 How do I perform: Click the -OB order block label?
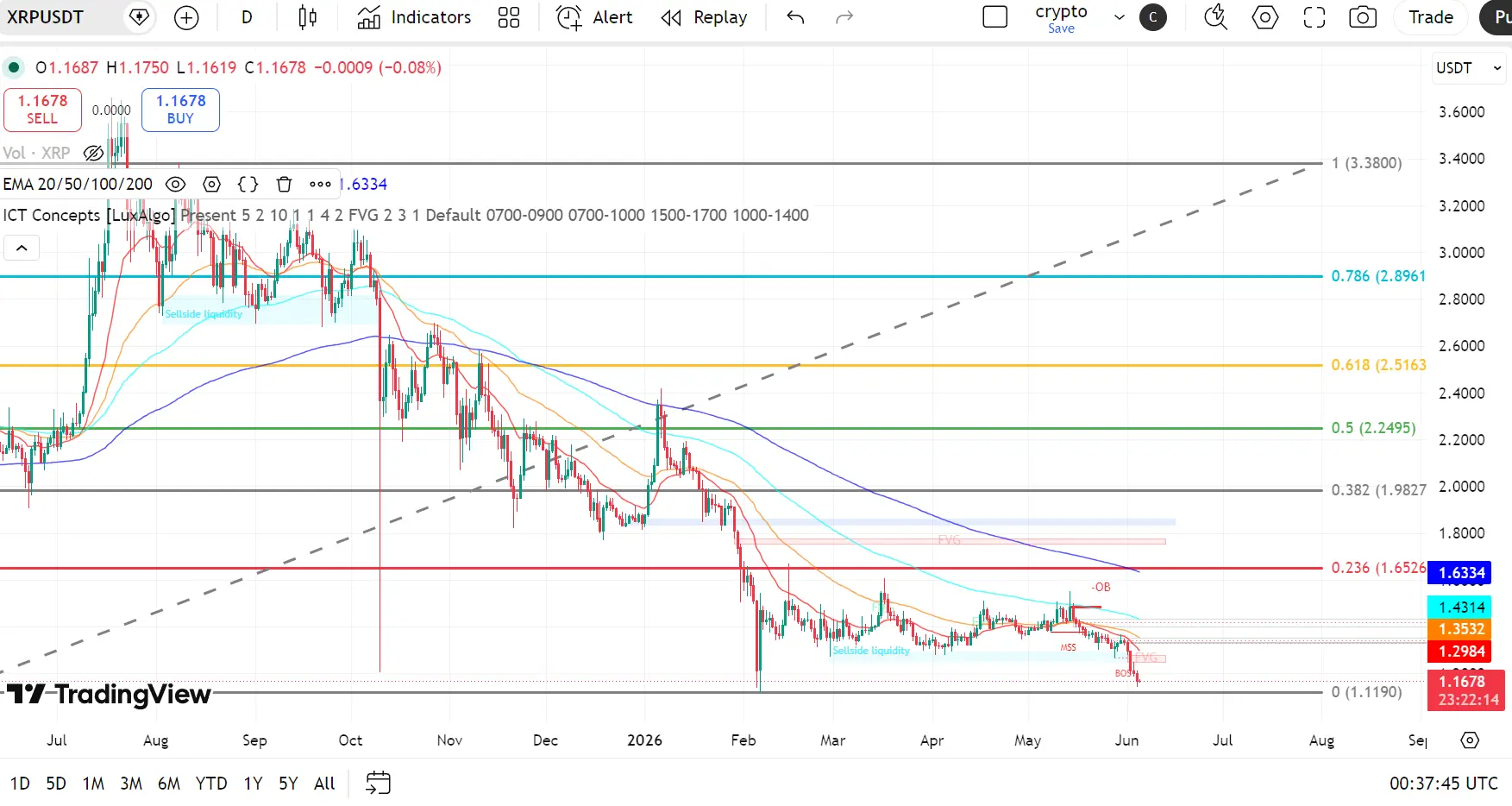pyautogui.click(x=1101, y=588)
